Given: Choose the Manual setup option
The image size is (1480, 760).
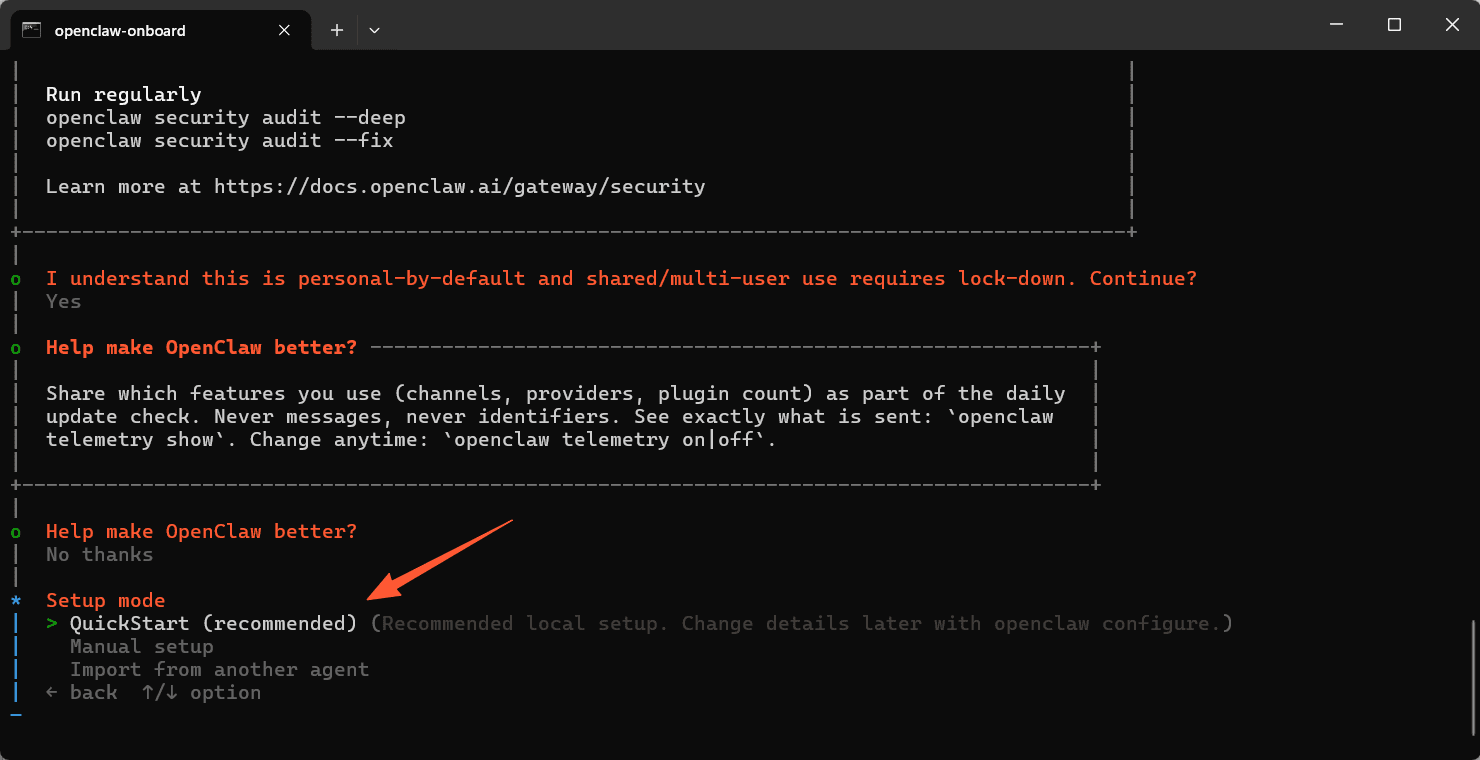Looking at the screenshot, I should (x=142, y=647).
